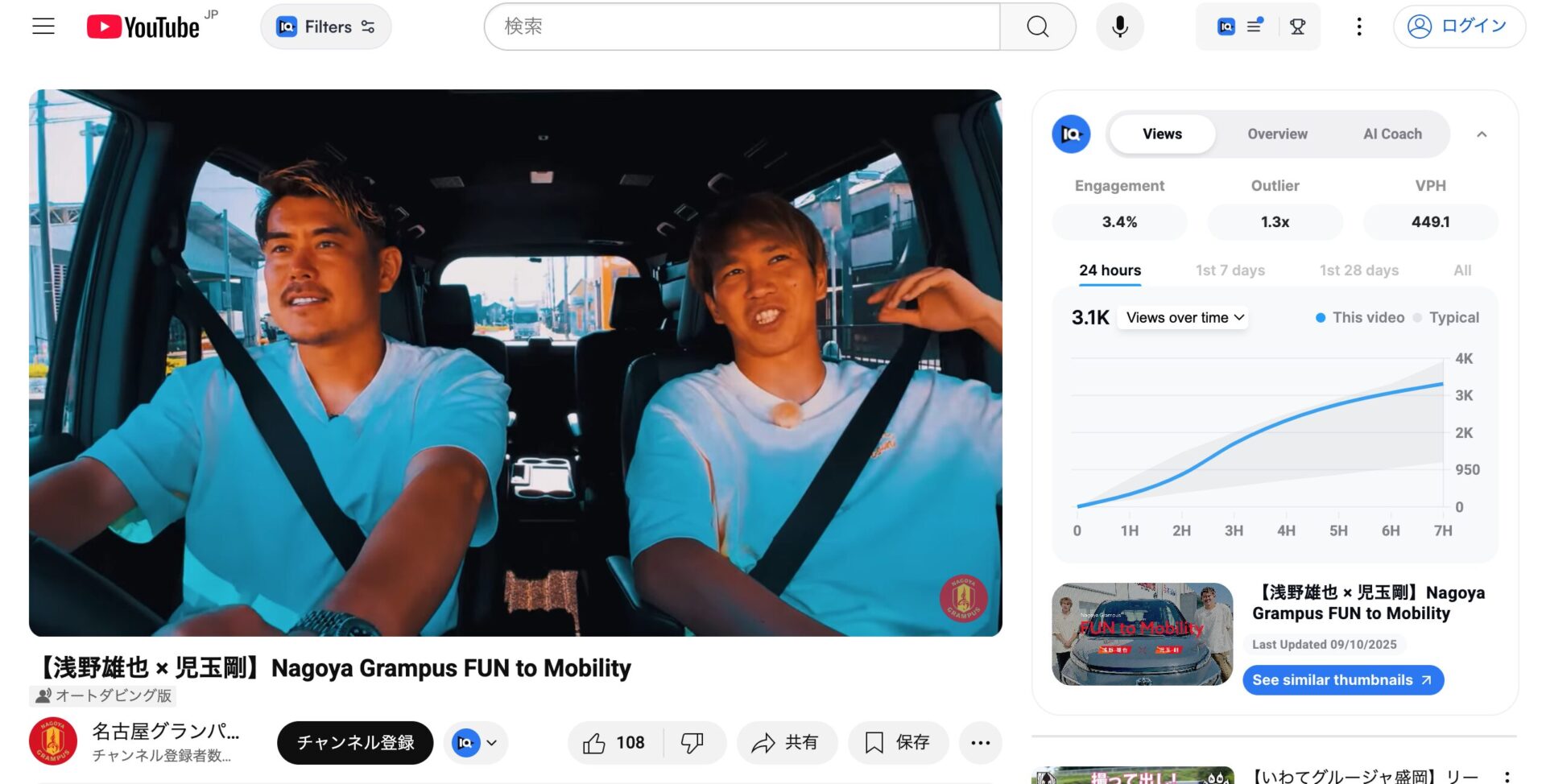This screenshot has width=1546, height=784.
Task: Open the vidIQ Filters button
Action: coord(326,27)
